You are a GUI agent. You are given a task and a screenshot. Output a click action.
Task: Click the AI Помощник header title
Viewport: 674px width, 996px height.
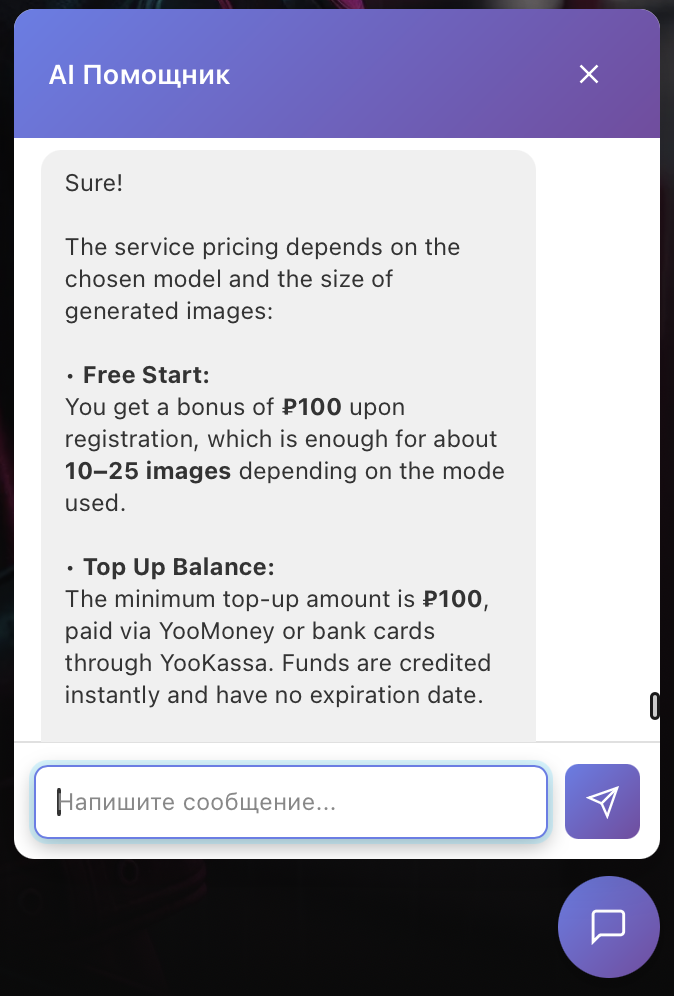tap(139, 75)
